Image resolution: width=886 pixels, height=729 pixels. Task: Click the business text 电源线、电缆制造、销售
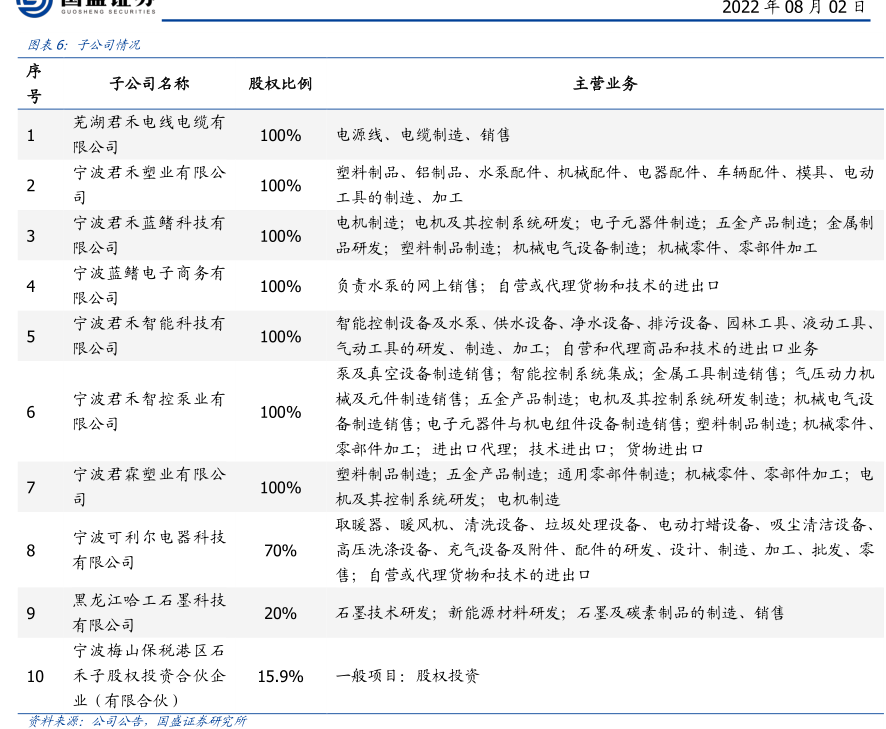(423, 135)
